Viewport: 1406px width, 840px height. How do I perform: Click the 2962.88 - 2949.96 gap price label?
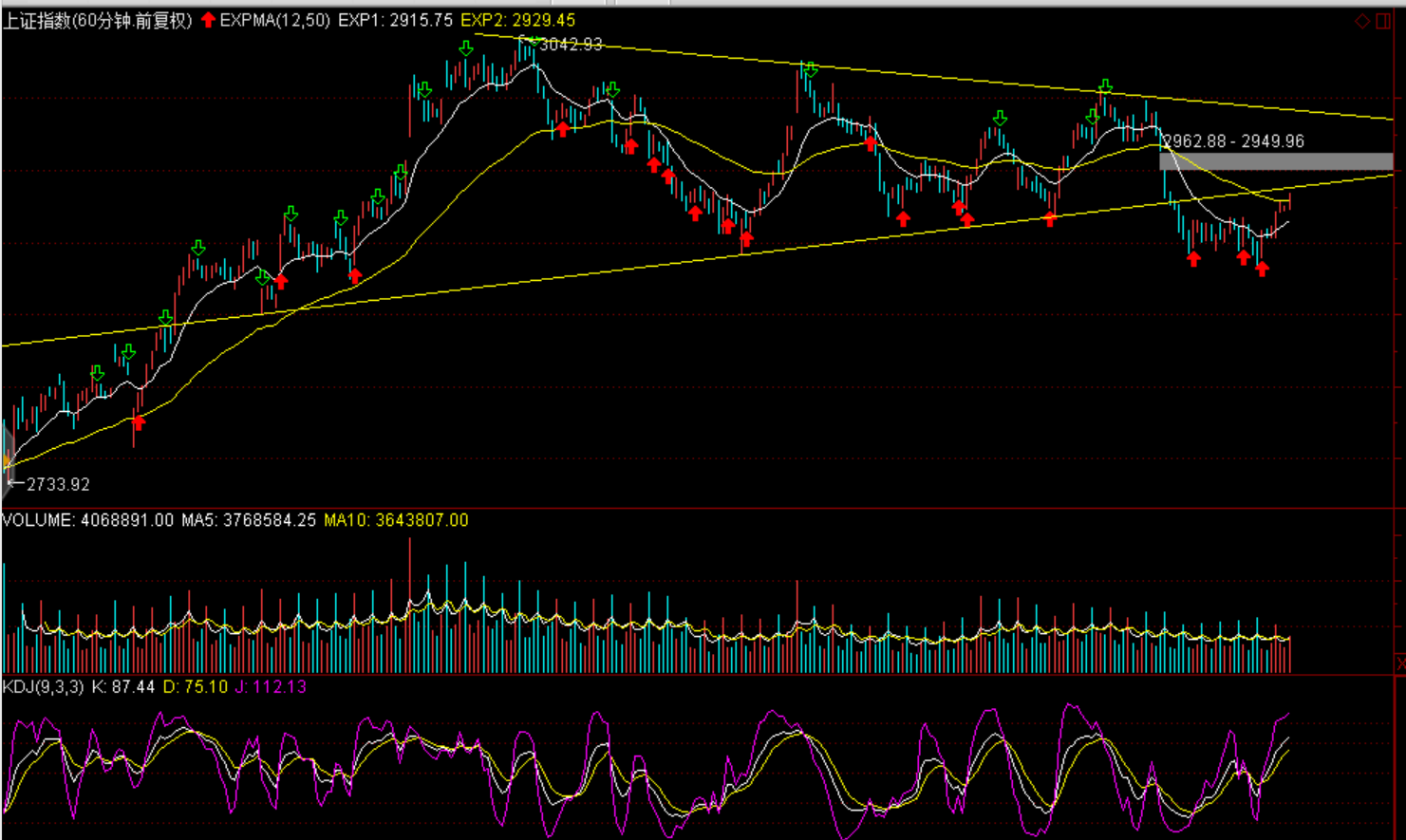[1233, 141]
